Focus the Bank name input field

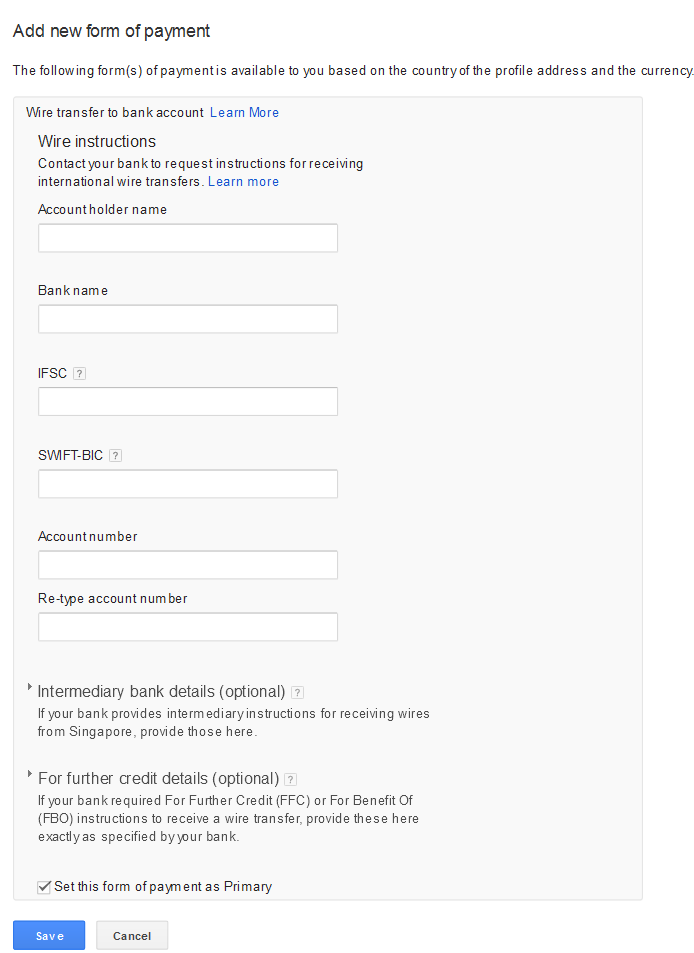(188, 319)
